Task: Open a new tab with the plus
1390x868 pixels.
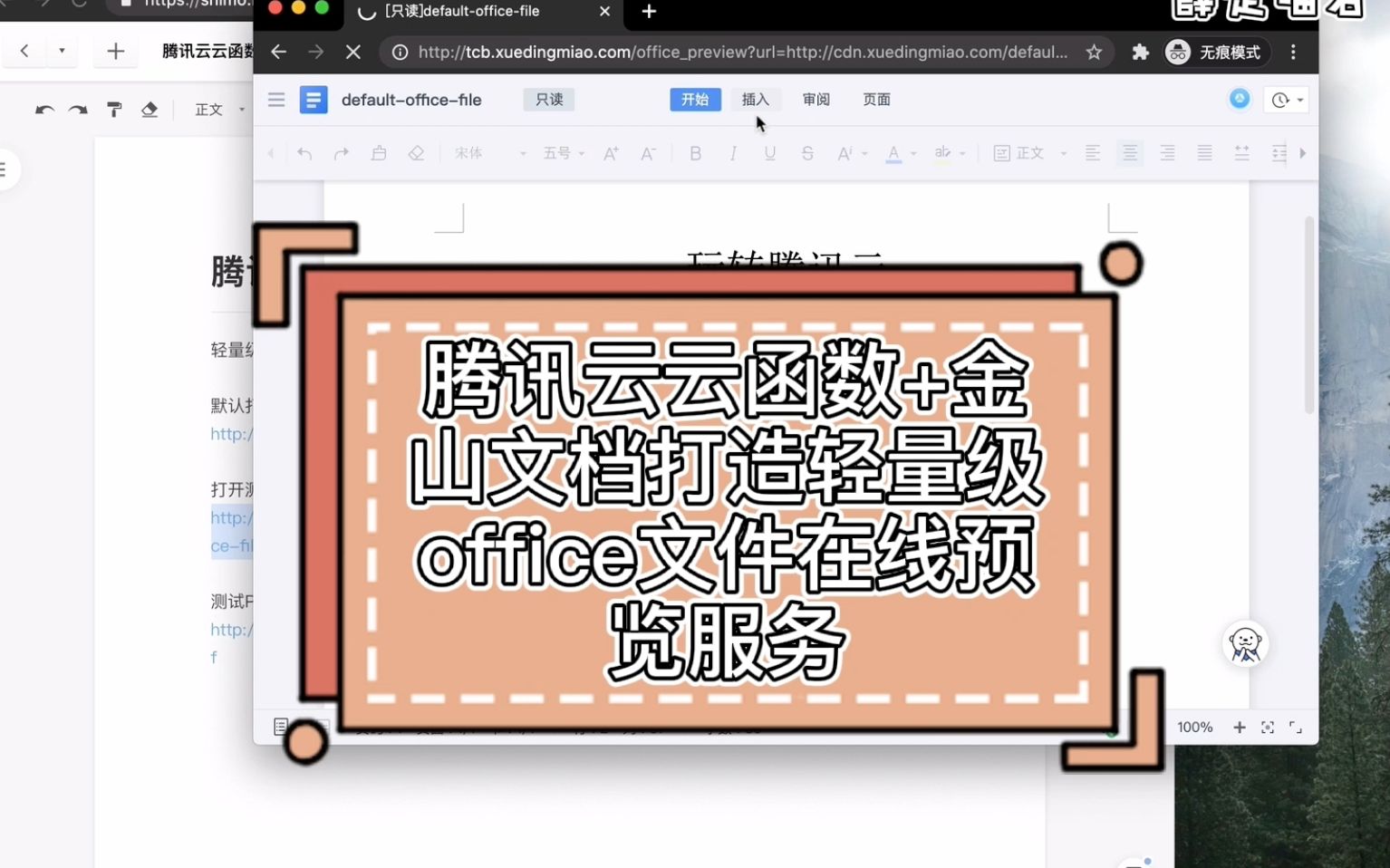Action: 649,12
